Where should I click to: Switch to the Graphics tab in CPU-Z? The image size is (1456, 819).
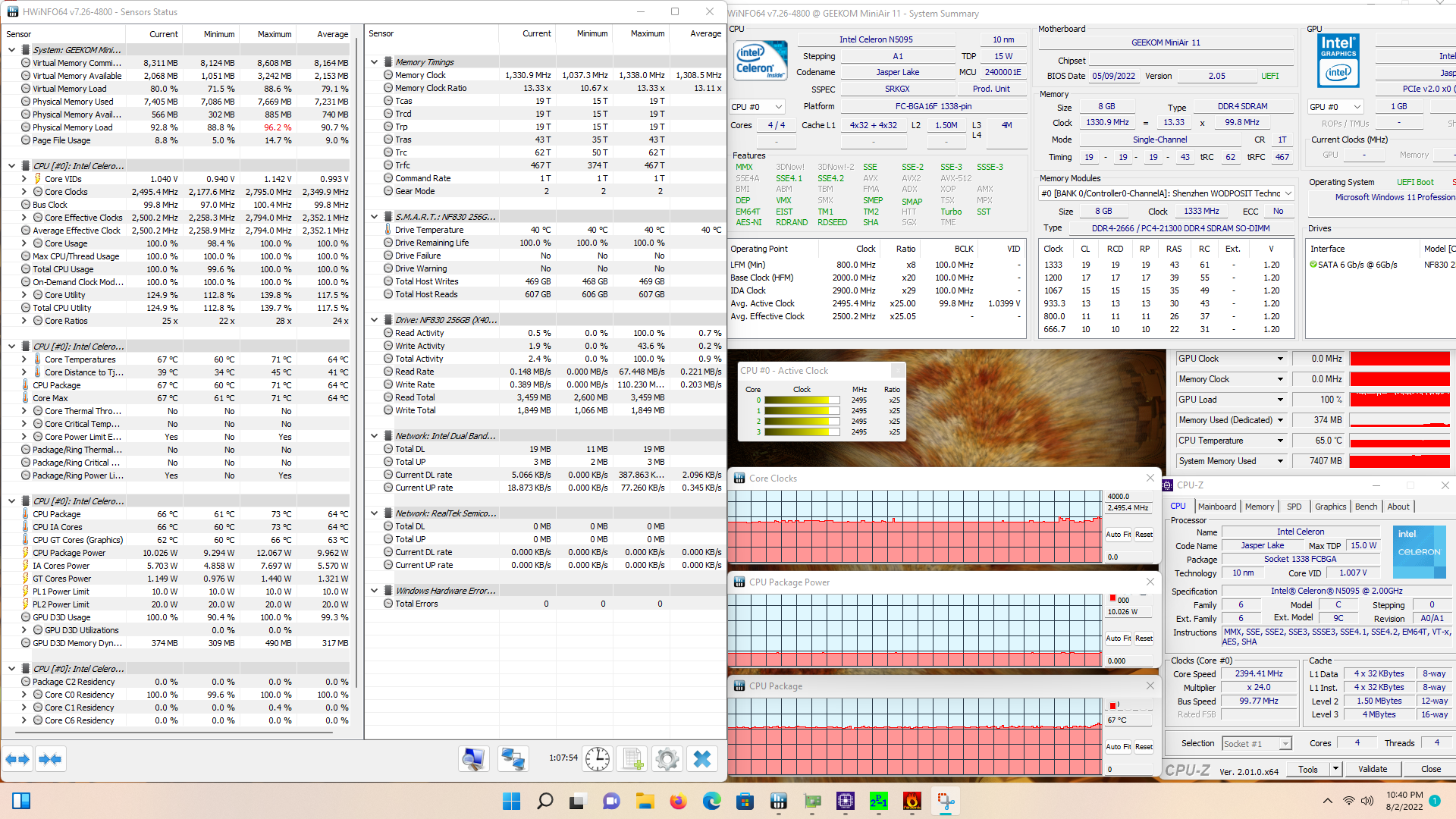click(x=1330, y=507)
